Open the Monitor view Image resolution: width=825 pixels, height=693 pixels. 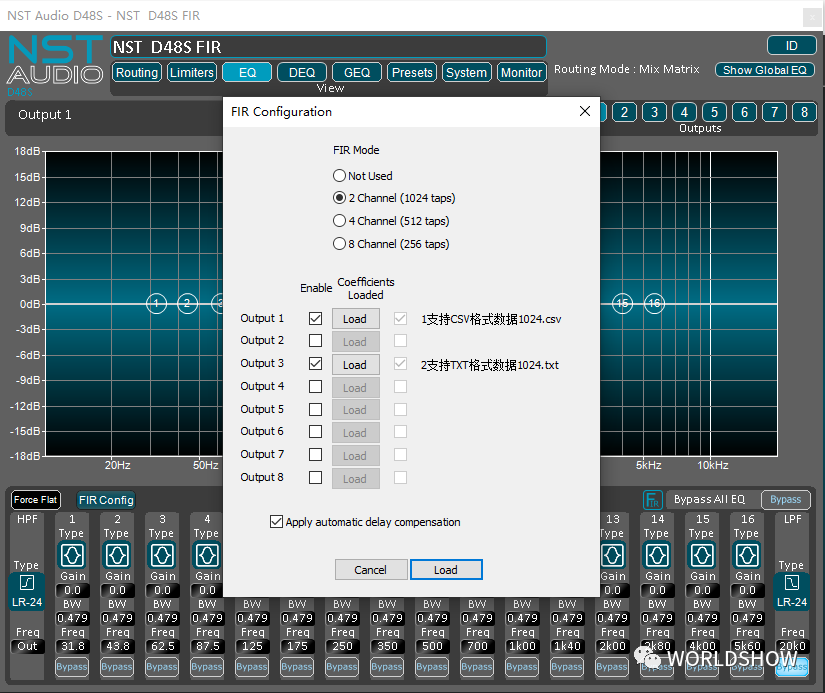(521, 72)
